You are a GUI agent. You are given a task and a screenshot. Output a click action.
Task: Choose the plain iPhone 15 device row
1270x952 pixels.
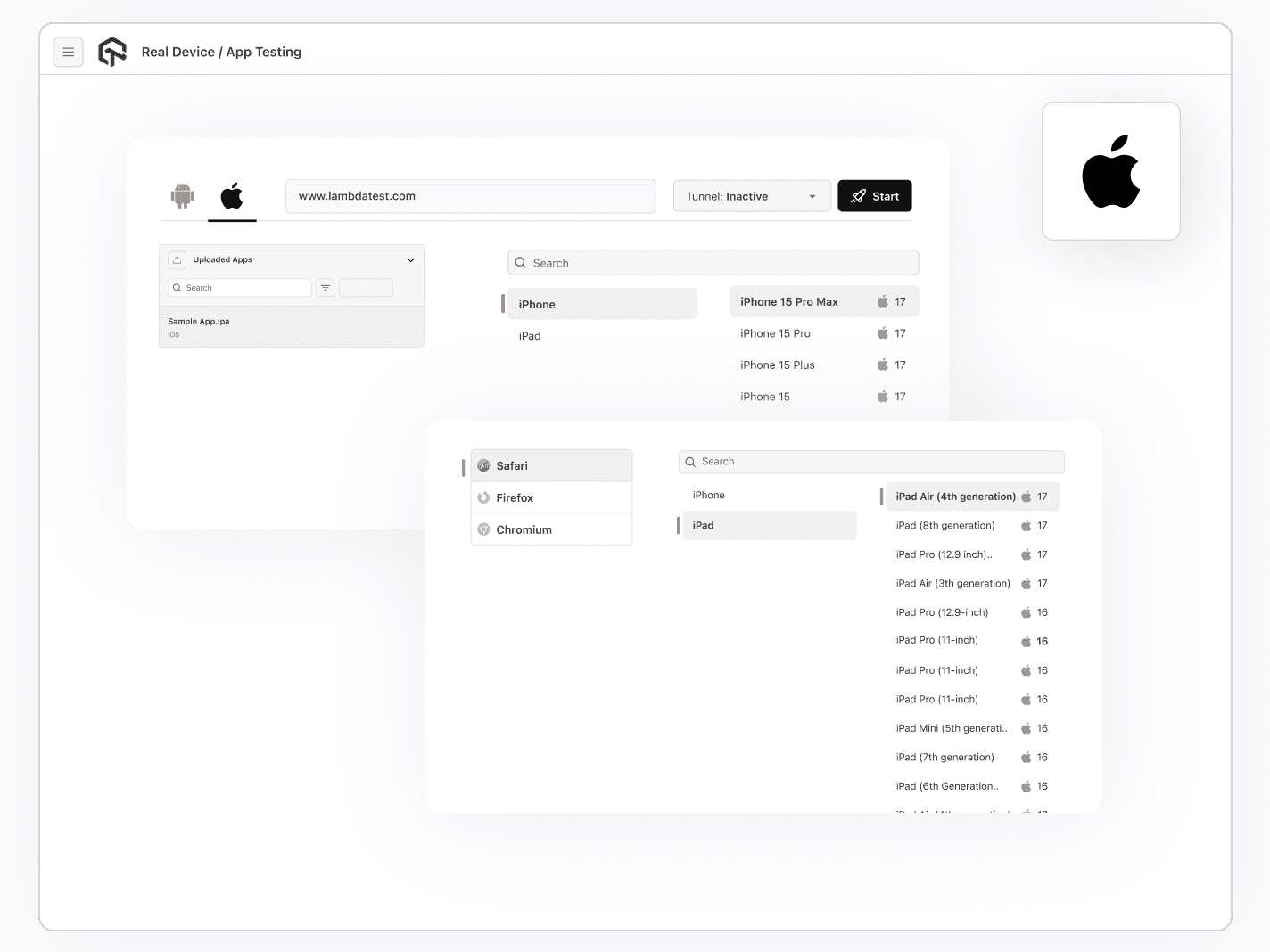824,397
